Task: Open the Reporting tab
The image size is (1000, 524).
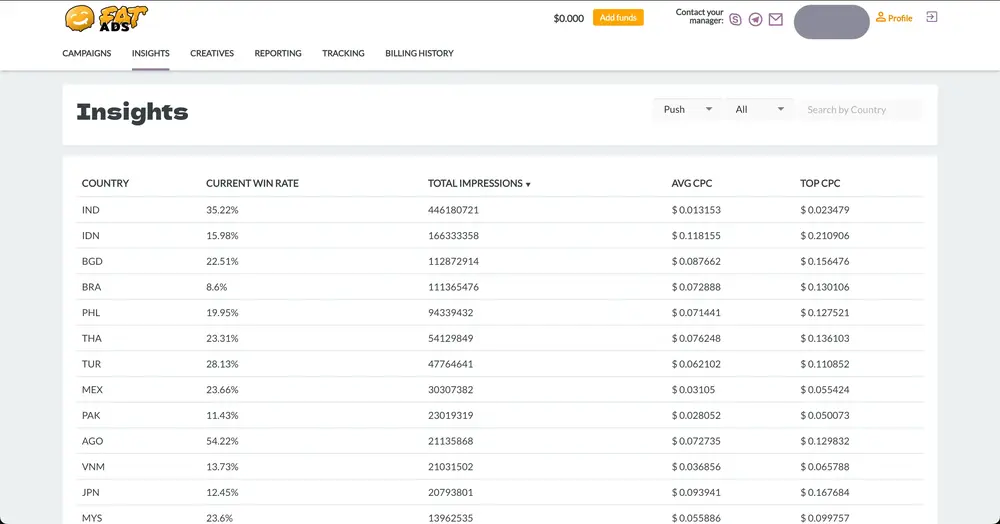Action: 278,54
